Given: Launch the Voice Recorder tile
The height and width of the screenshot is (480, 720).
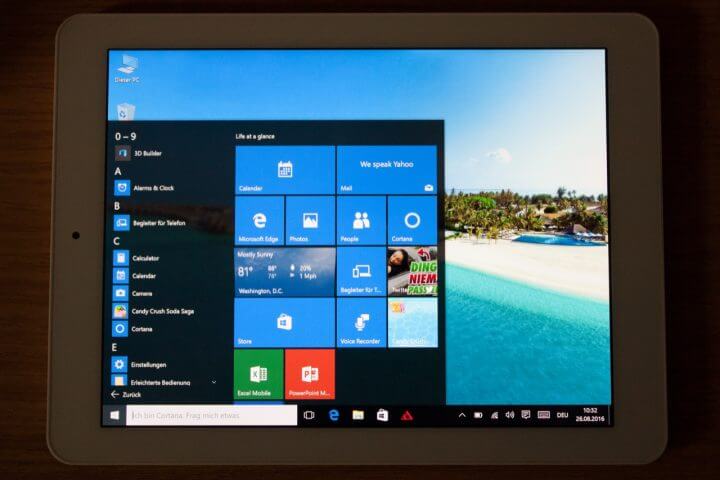Looking at the screenshot, I should point(361,323).
